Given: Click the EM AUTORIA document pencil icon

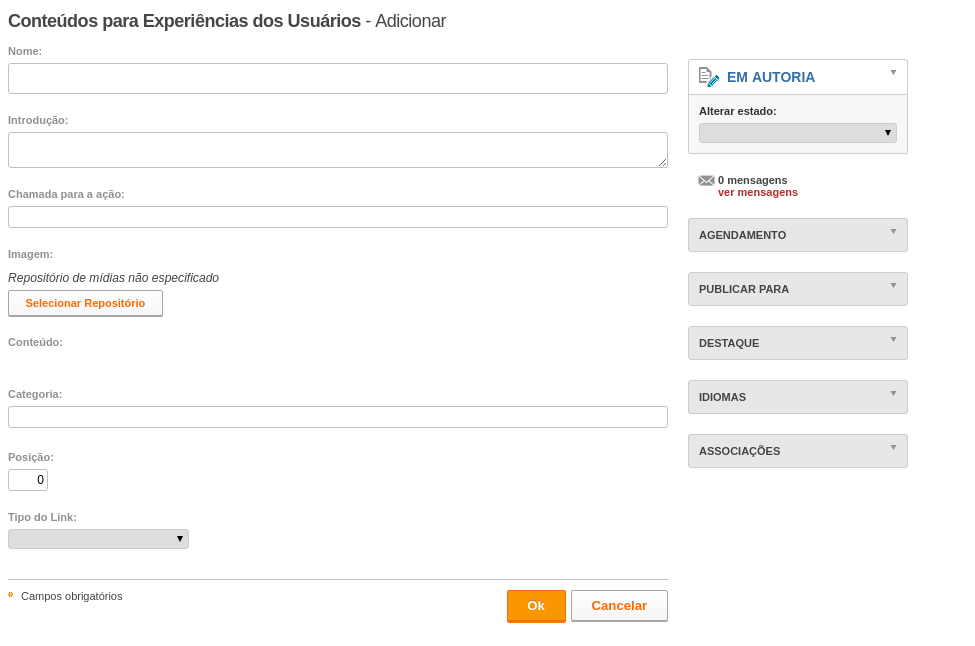Looking at the screenshot, I should (709, 77).
